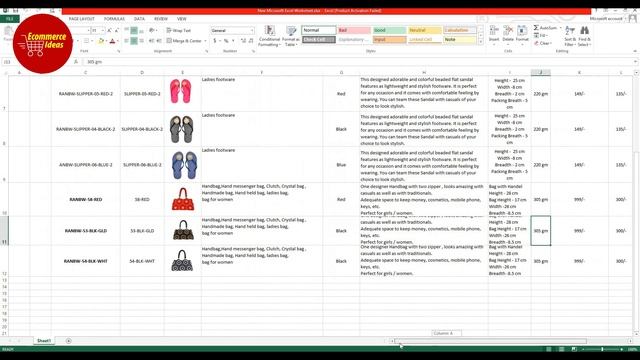The height and width of the screenshot is (360, 640).
Task: Click the orientation text angle icon
Action: pyautogui.click(x=152, y=31)
